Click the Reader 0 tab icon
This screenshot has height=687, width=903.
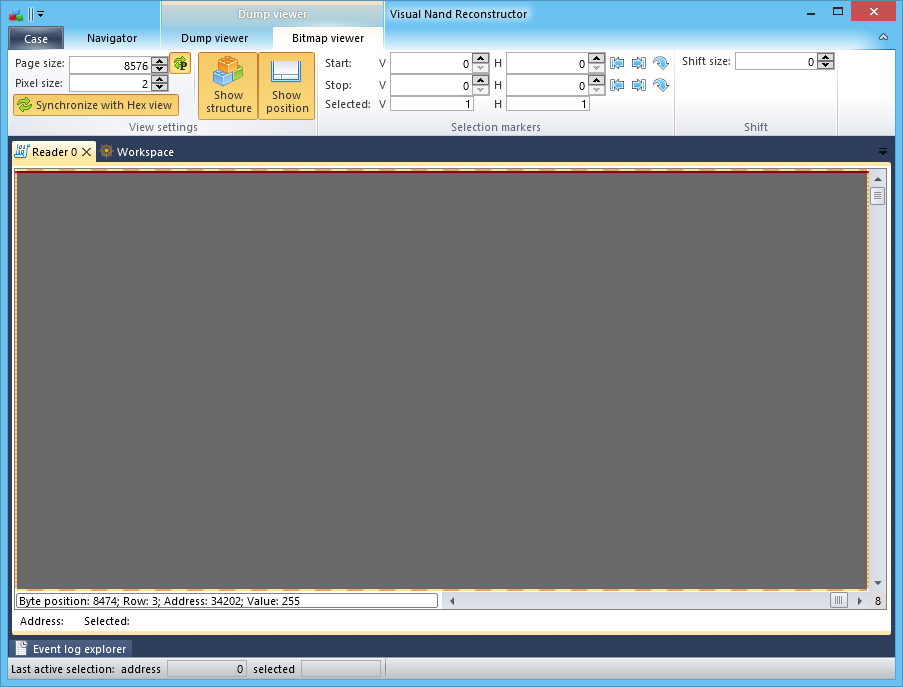[x=21, y=151]
